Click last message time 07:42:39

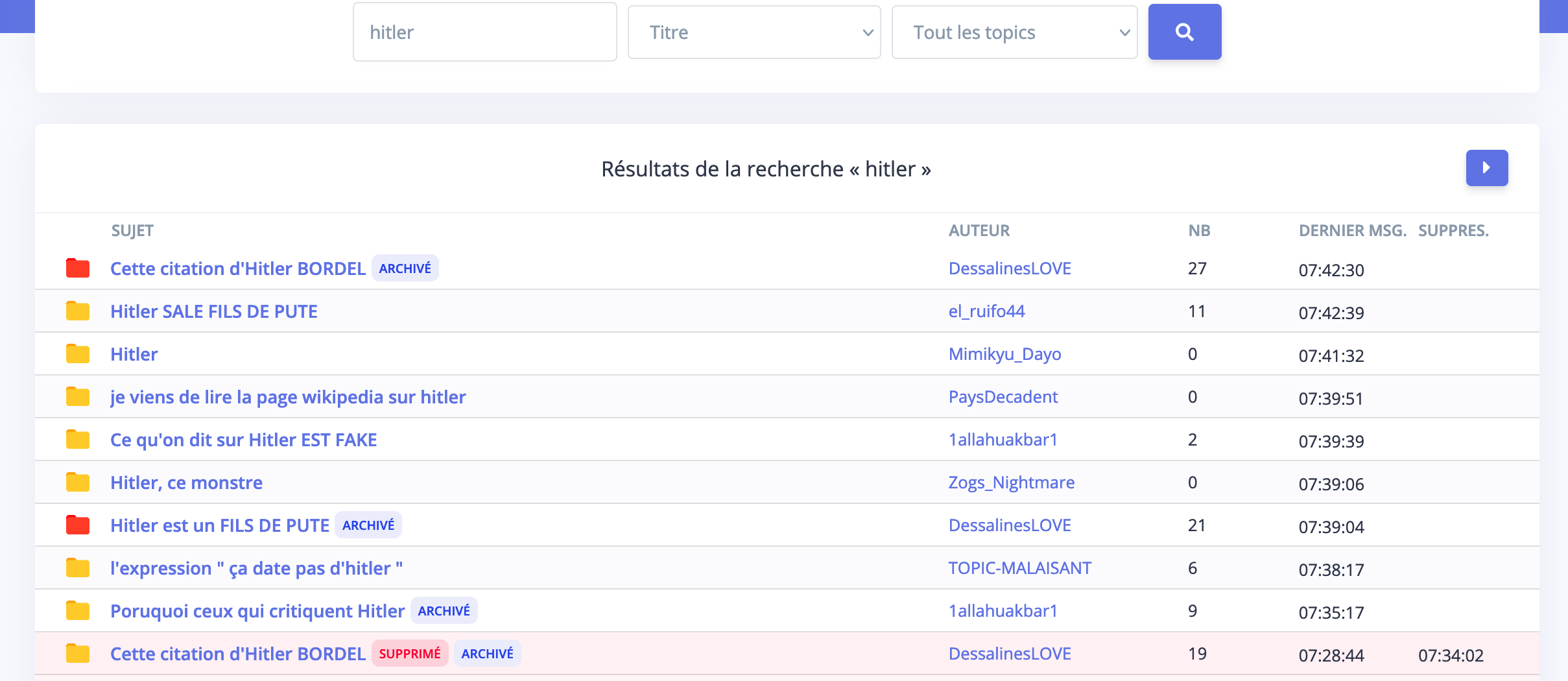(1331, 313)
